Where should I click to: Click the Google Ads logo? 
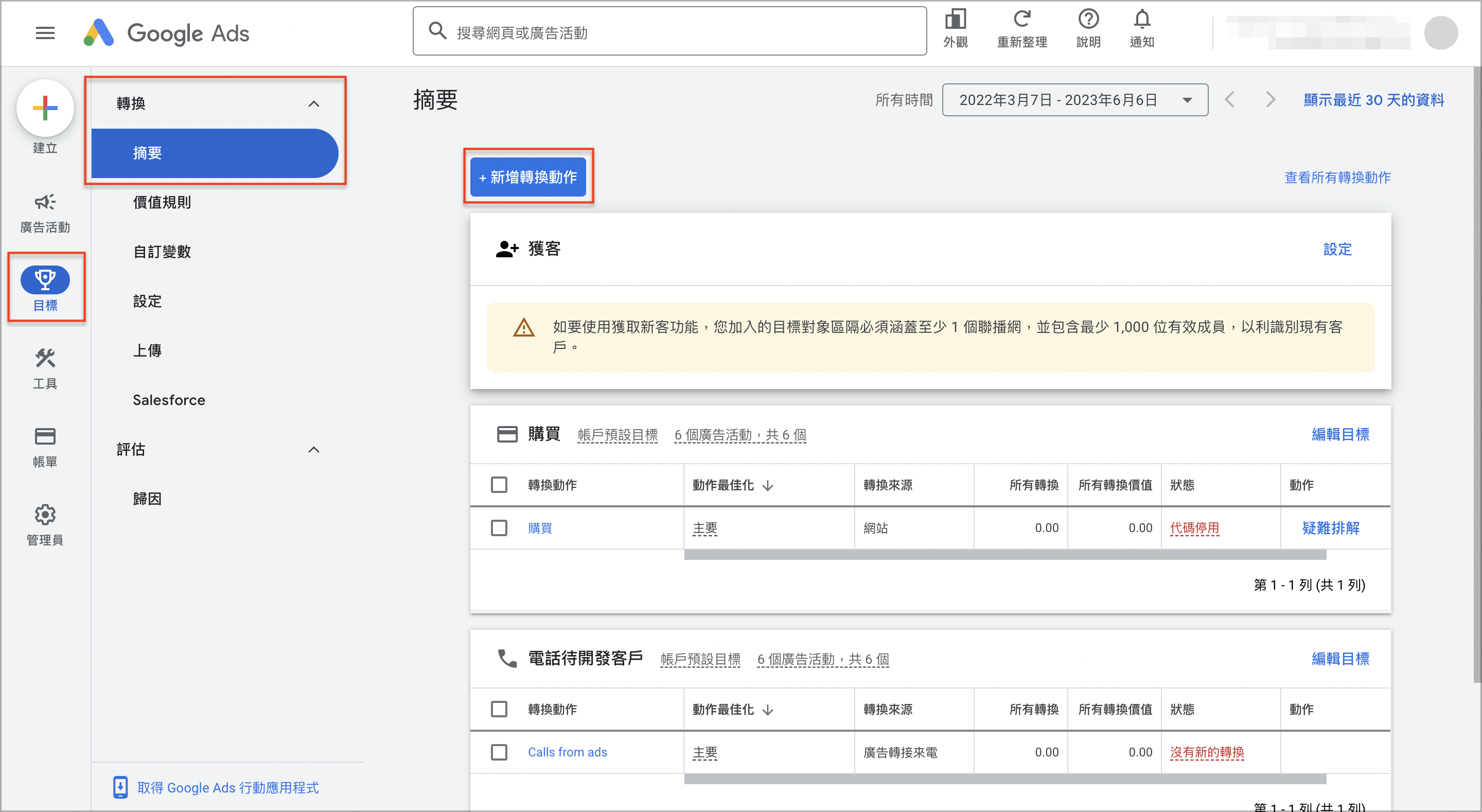point(166,33)
